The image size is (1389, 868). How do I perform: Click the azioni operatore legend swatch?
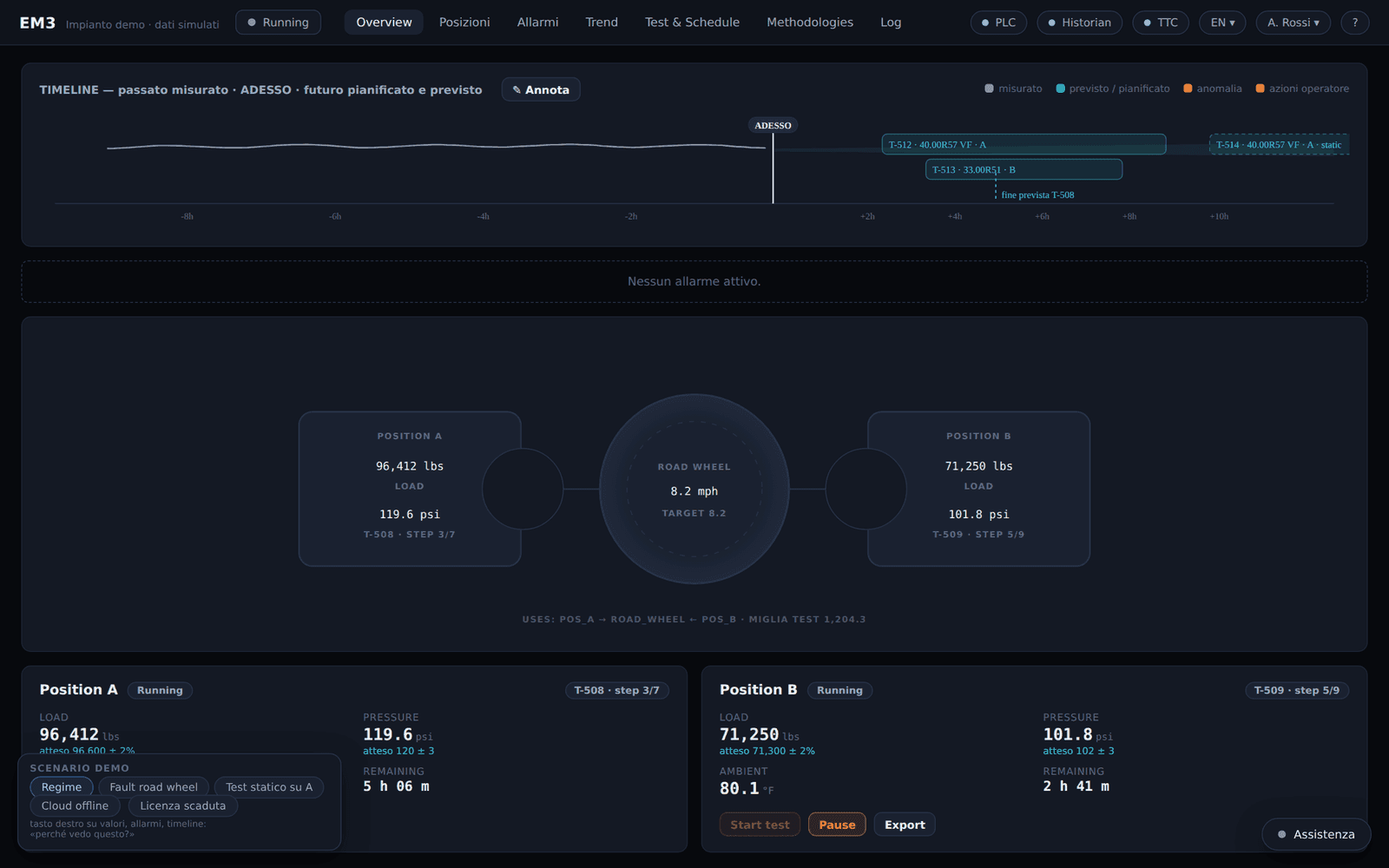pos(1260,89)
